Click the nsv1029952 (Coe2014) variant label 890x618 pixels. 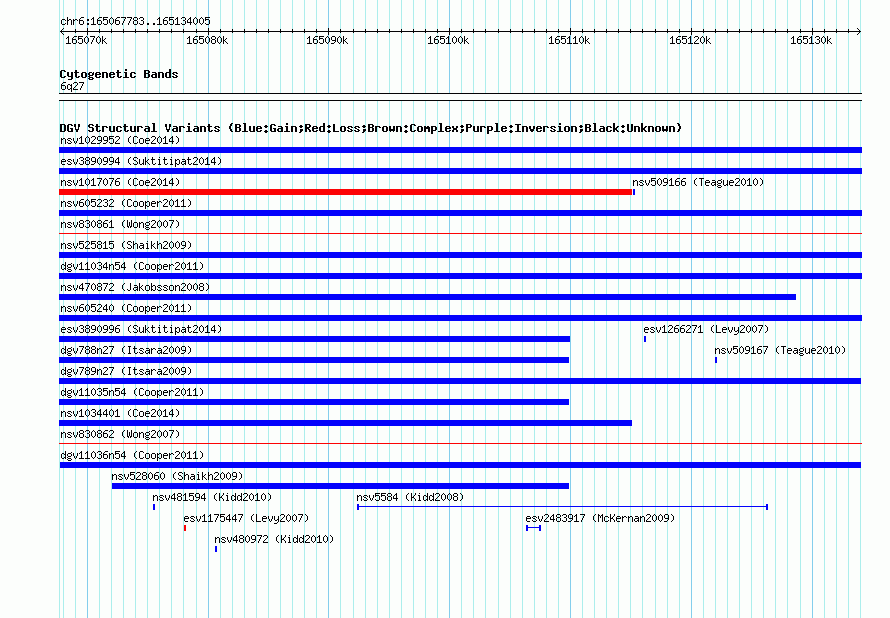pos(120,140)
